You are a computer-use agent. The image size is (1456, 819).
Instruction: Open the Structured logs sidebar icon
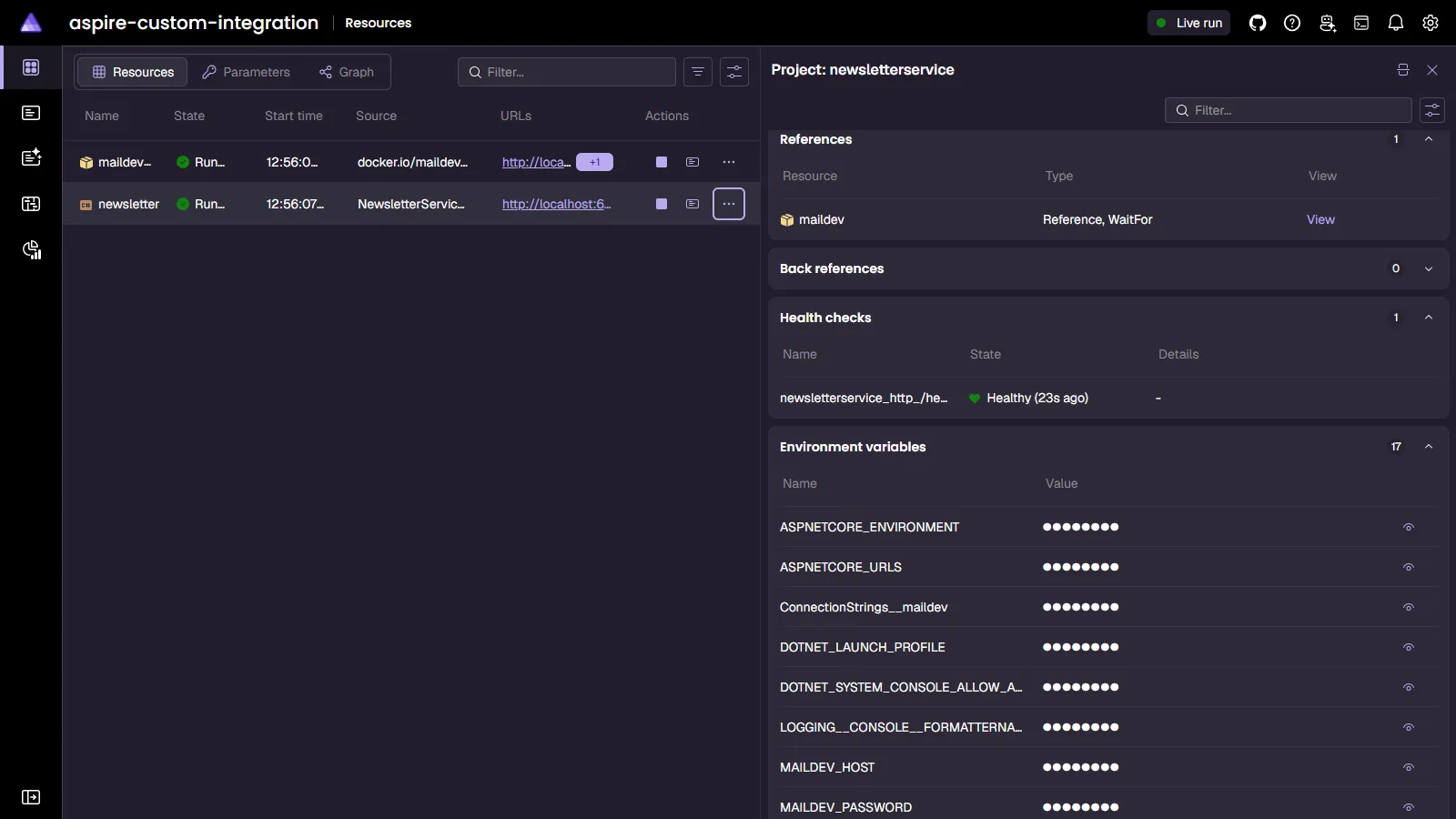[31, 157]
